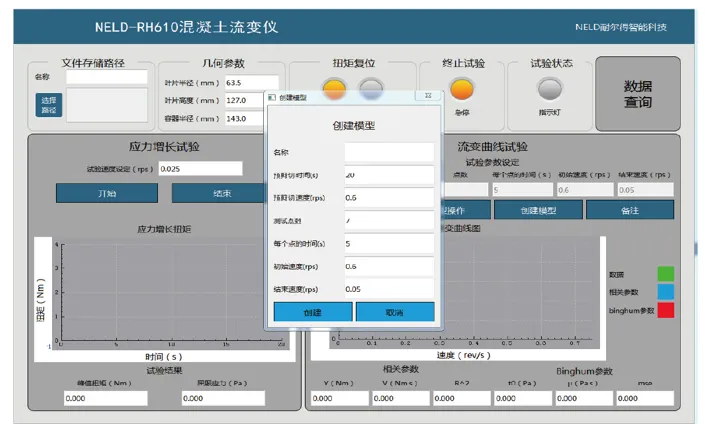Click the orange 急停 emergency stop indicator
The image size is (707, 424).
[461, 89]
